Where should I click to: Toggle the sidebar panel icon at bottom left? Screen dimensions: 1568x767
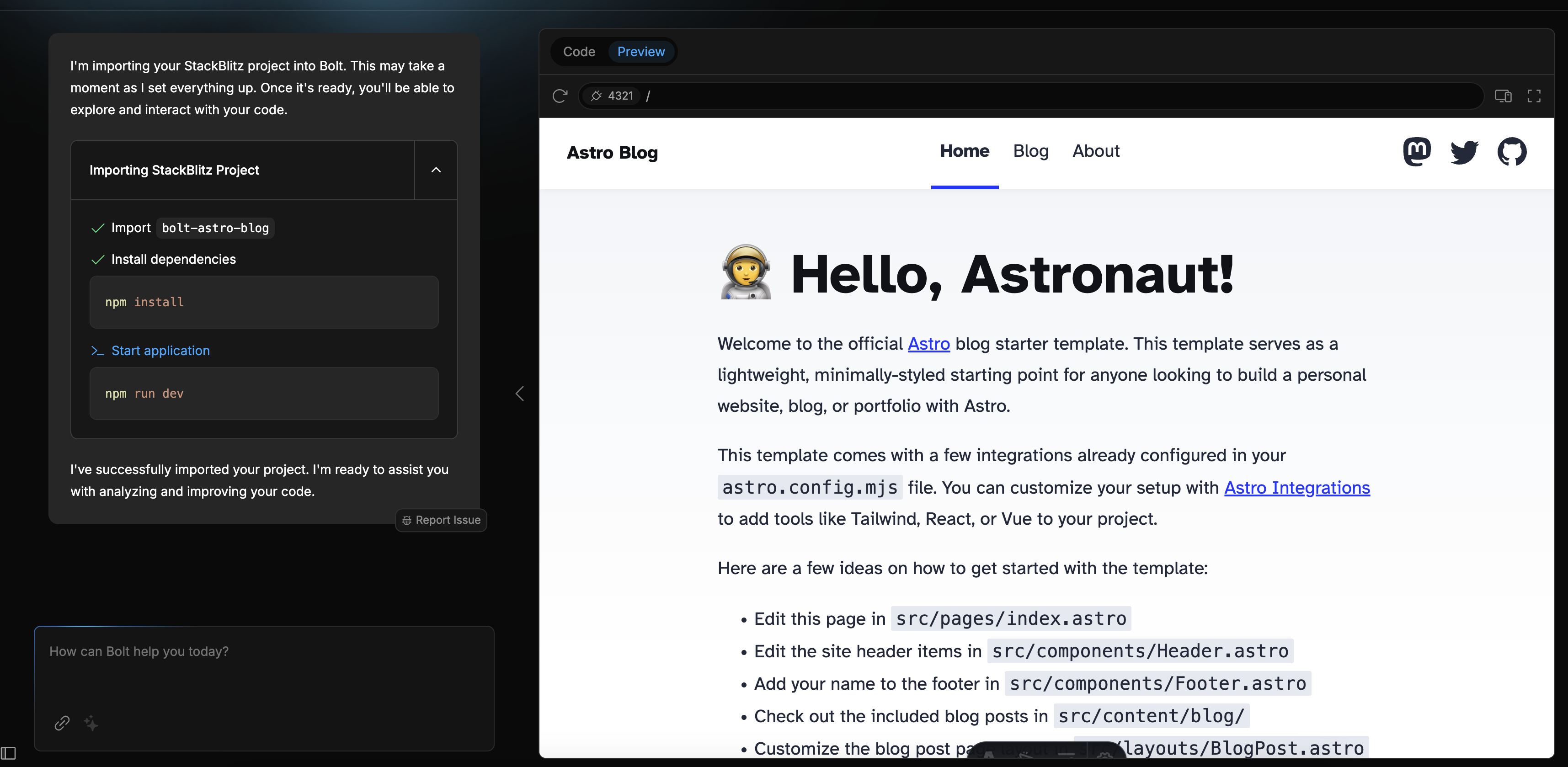click(x=9, y=753)
